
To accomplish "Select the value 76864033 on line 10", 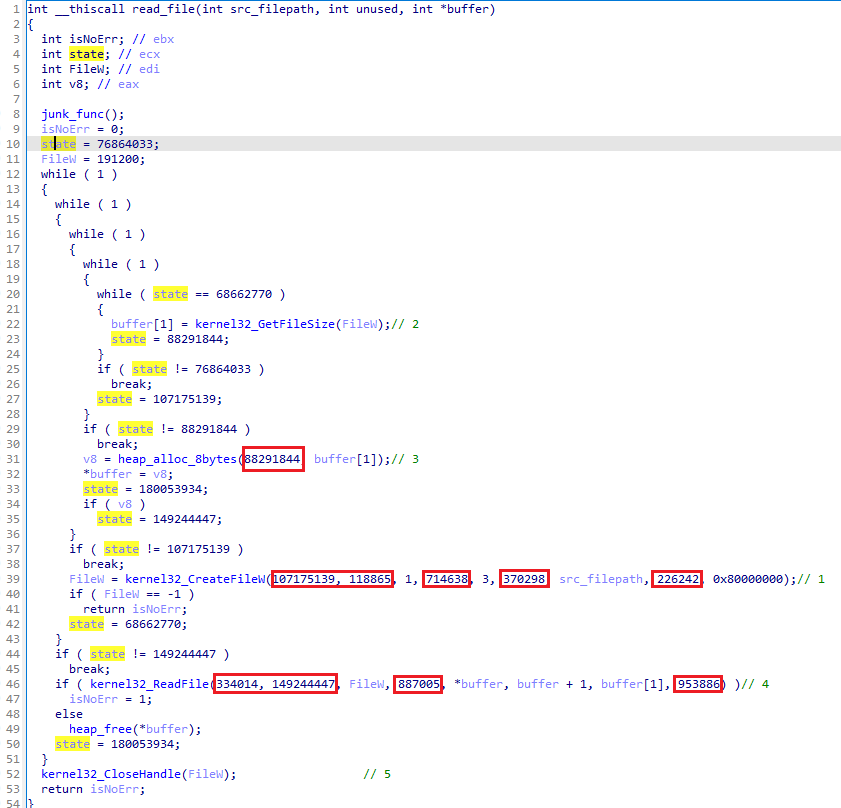I will [124, 144].
